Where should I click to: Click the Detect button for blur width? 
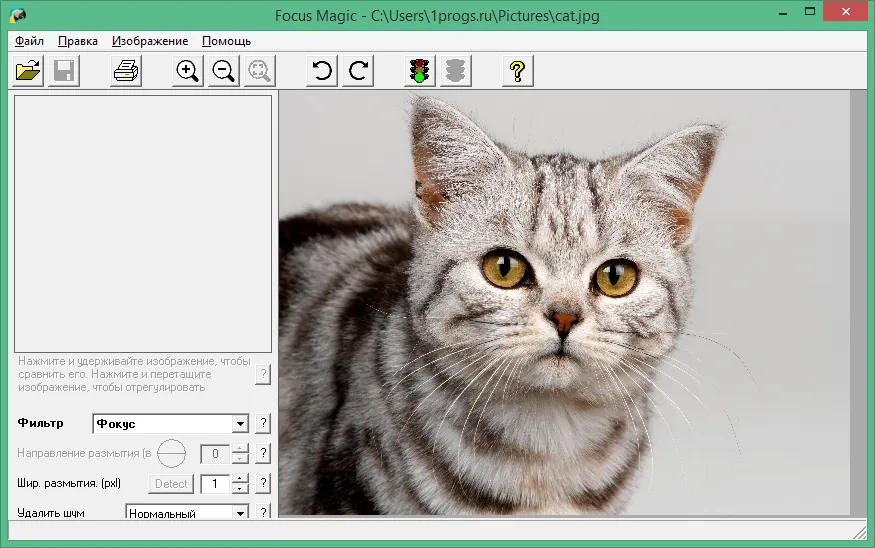pos(171,483)
